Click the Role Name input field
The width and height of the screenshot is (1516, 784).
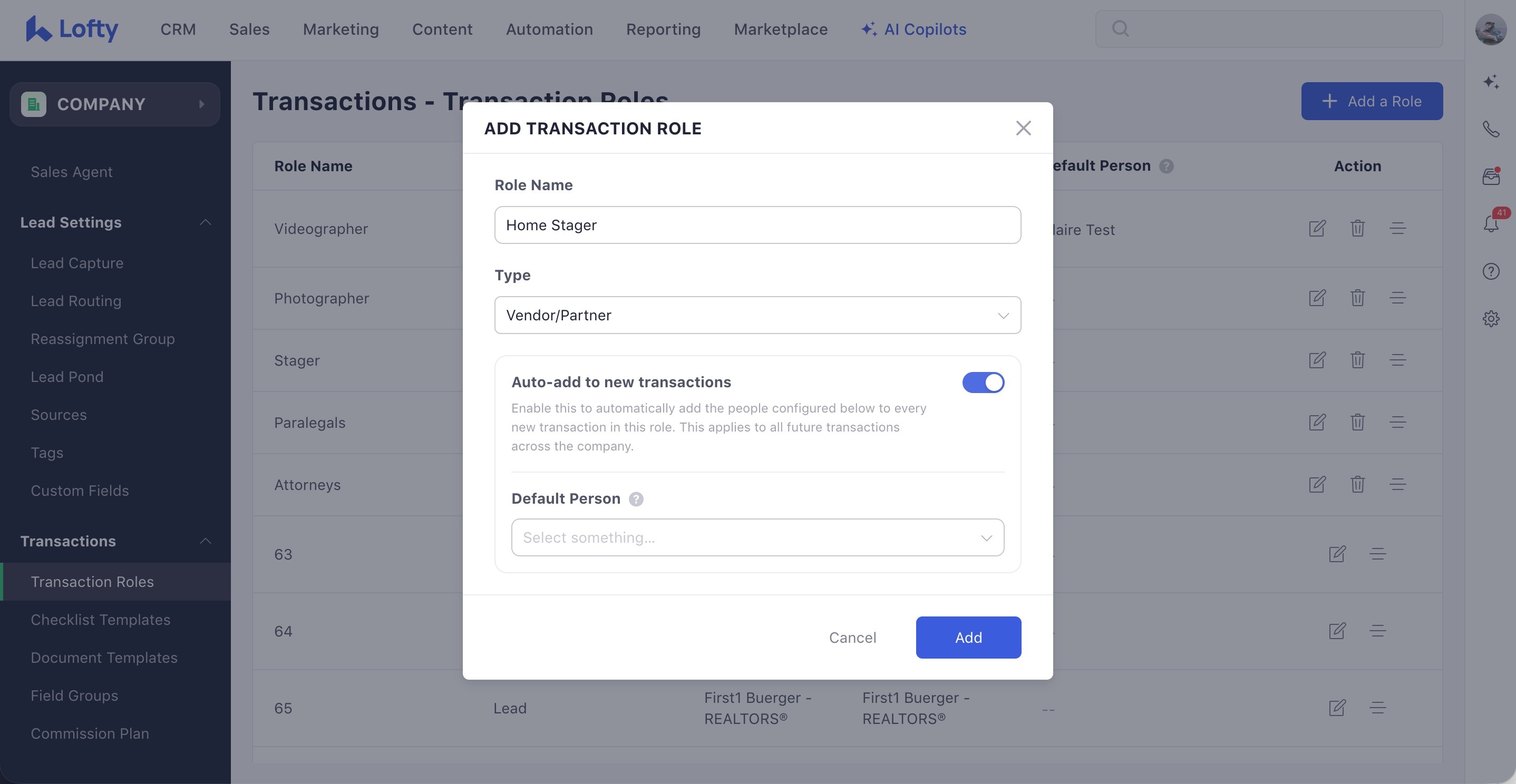tap(757, 226)
